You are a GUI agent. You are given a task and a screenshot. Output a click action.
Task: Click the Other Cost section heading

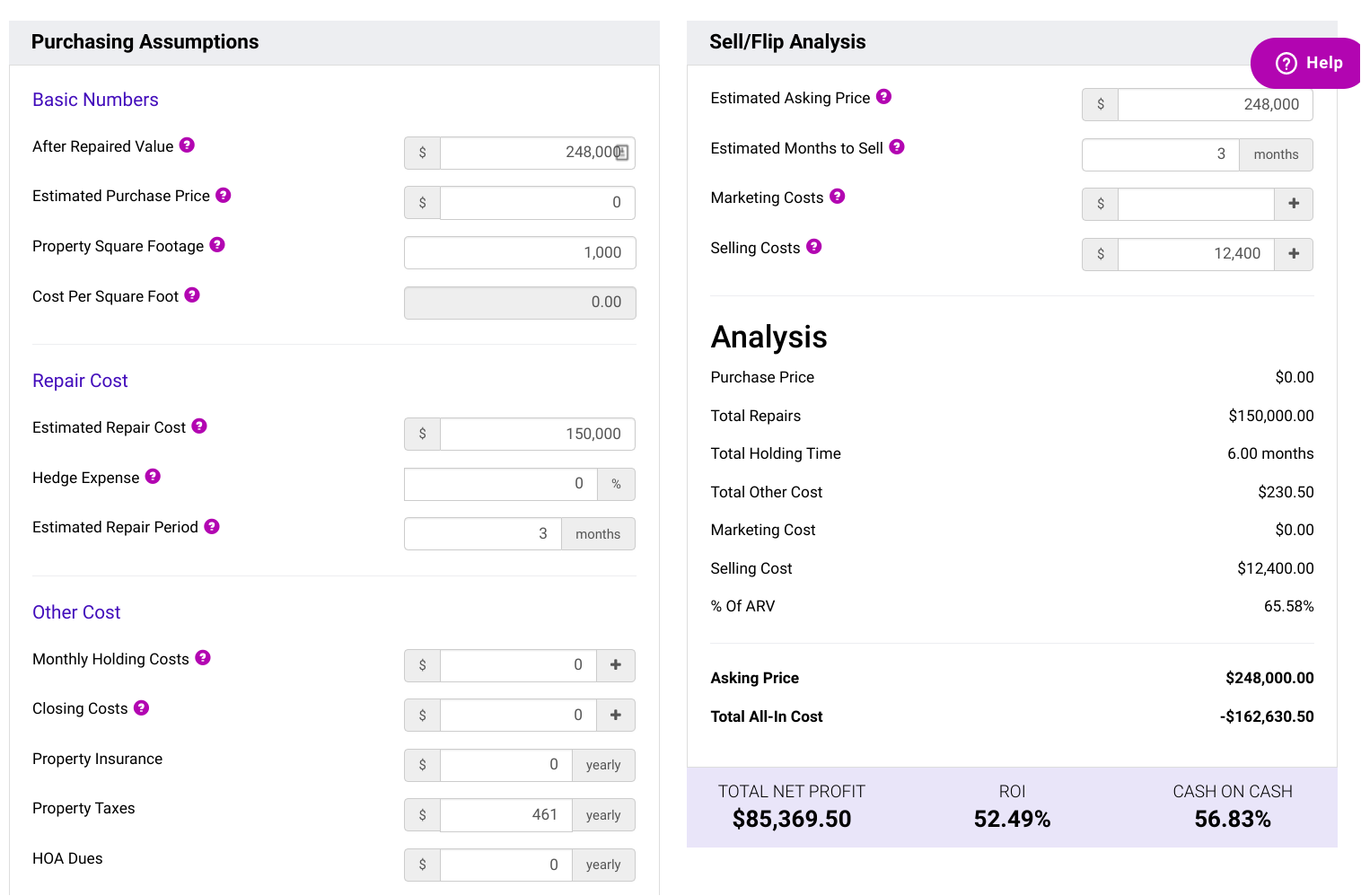click(x=76, y=612)
